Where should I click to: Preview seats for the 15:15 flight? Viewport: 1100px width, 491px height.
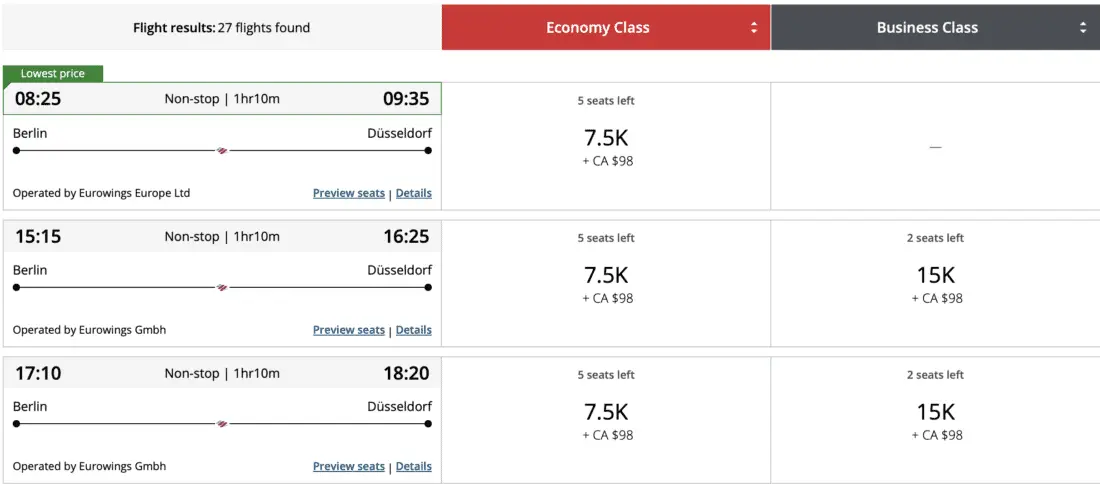click(x=349, y=330)
